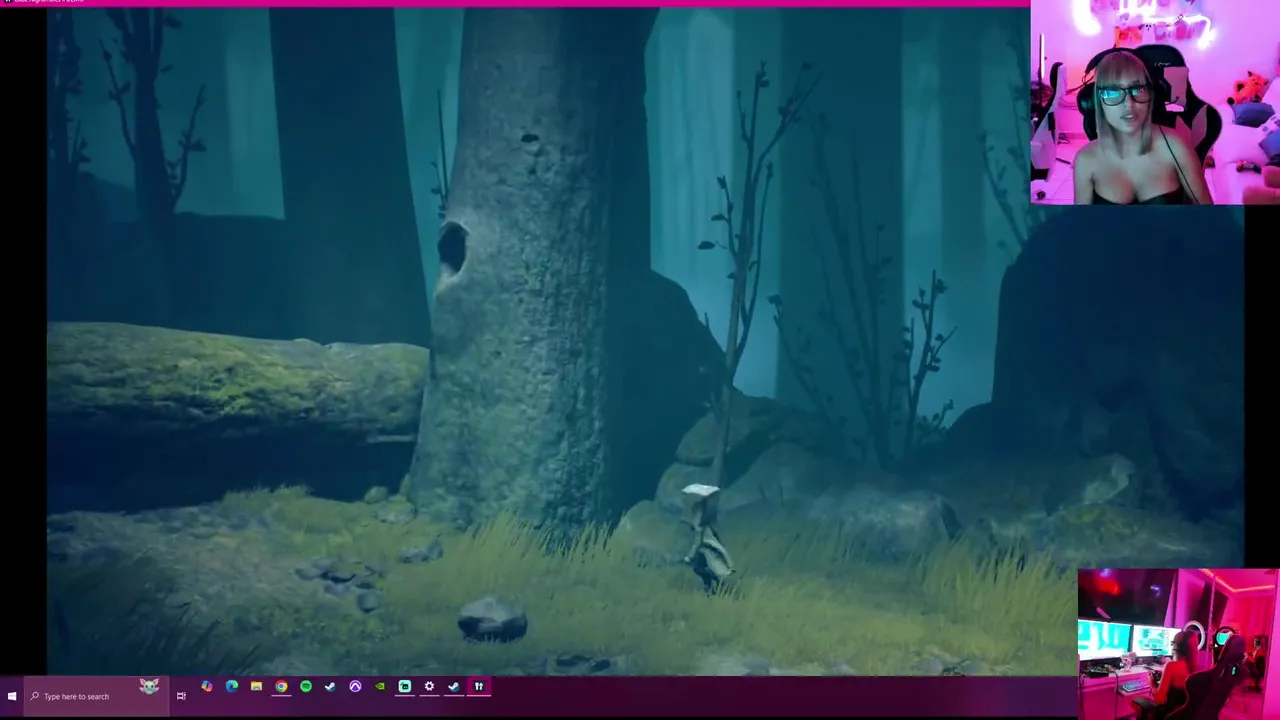1280x720 pixels.
Task: Launch Microsoft Copilot from the taskbar
Action: (207, 687)
